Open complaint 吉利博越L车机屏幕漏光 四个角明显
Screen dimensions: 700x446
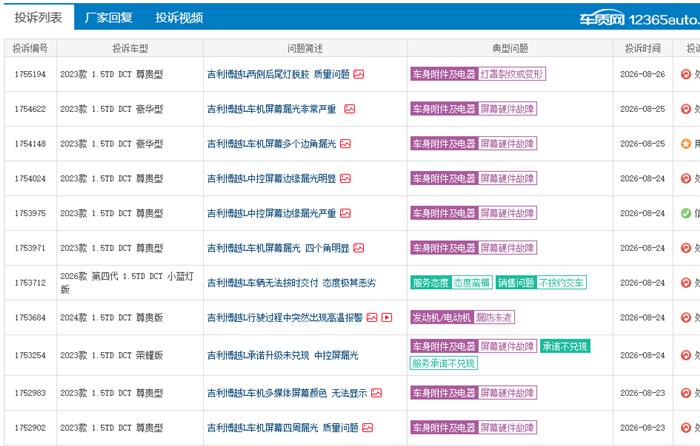click(x=278, y=248)
